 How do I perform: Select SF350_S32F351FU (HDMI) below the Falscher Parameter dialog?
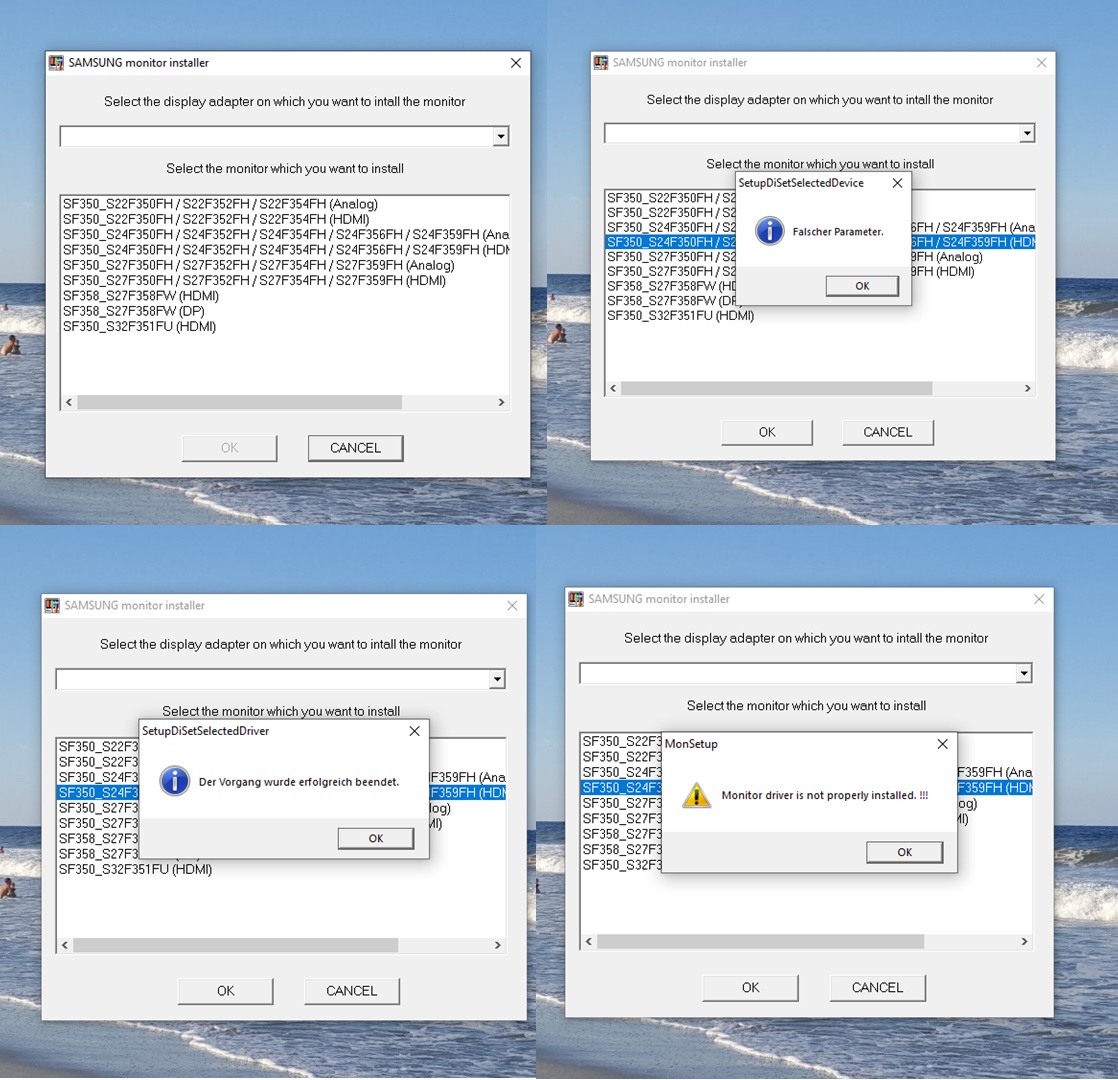(681, 316)
